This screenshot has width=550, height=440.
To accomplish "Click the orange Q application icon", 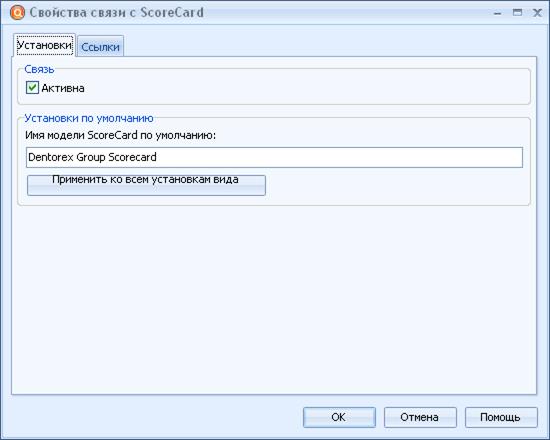I will (17, 13).
